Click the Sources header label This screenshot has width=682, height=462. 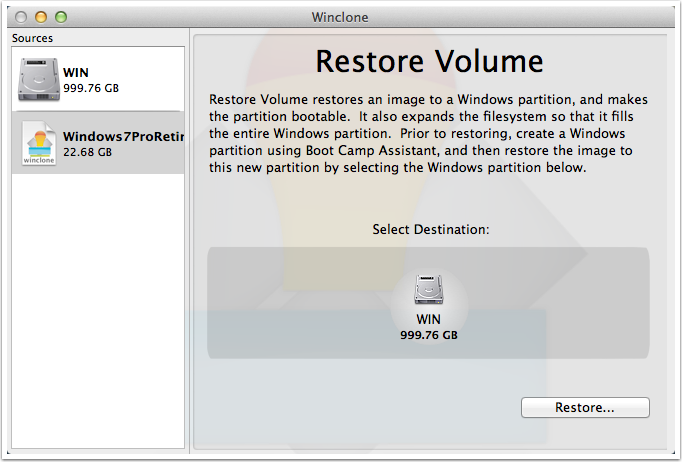(x=32, y=38)
